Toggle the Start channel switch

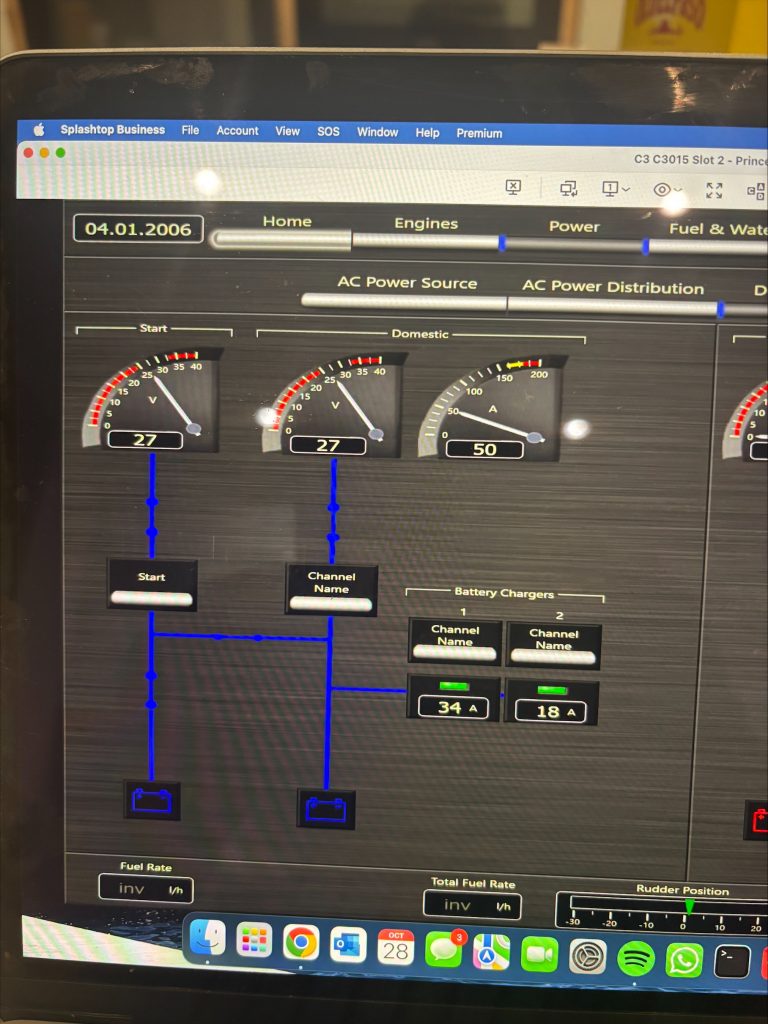click(151, 598)
